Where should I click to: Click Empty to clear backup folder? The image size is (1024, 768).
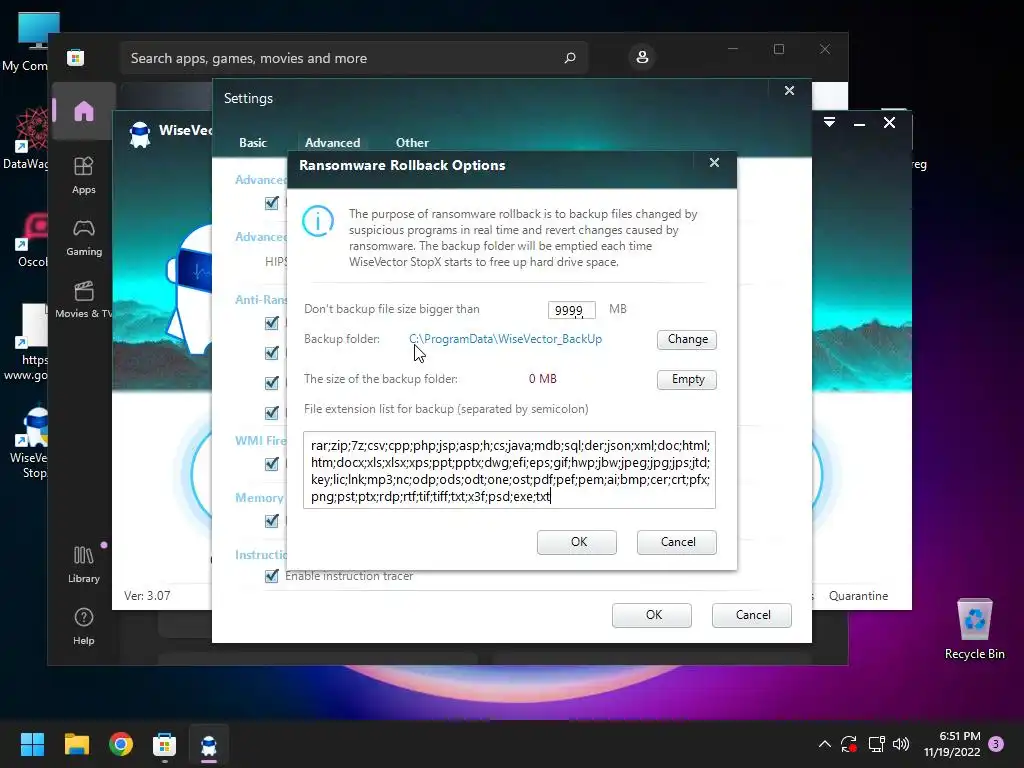click(x=687, y=379)
